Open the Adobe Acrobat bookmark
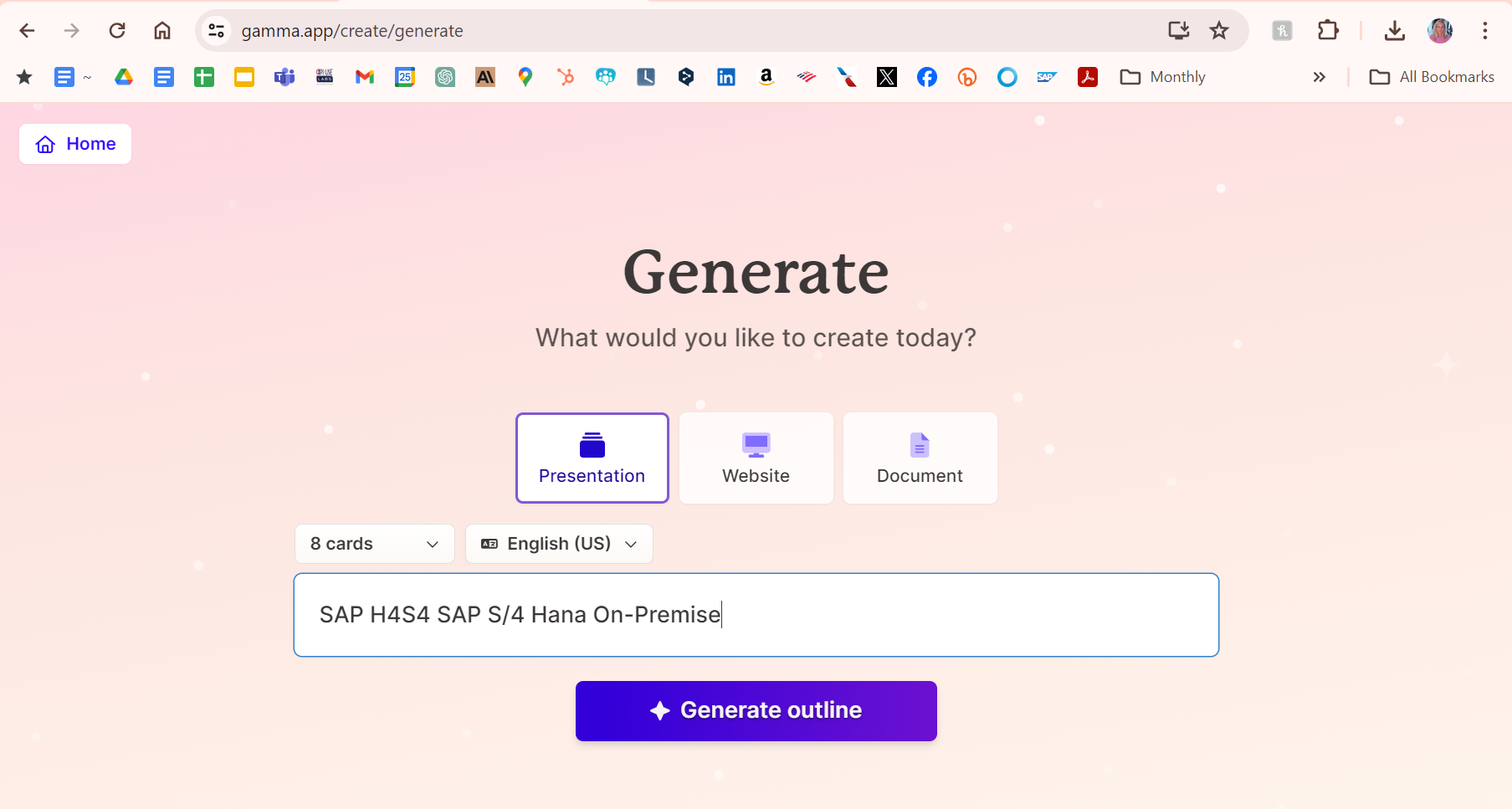Screen dimensions: 1512x809 pos(1087,77)
